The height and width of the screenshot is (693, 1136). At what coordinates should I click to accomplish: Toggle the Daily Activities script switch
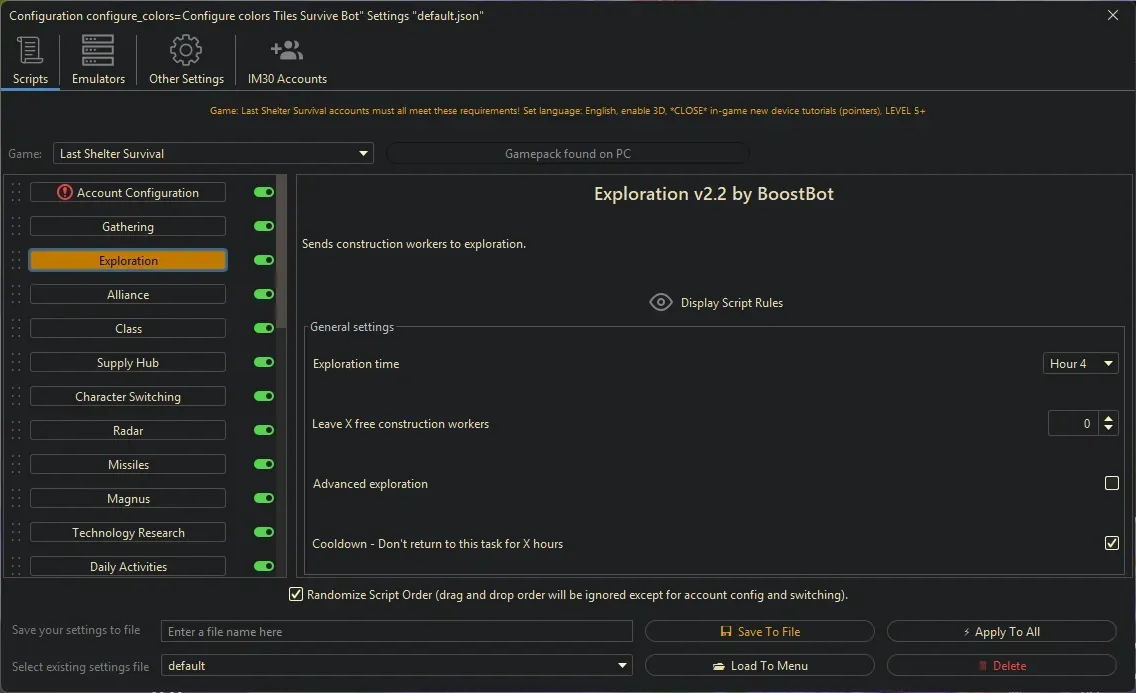coord(264,566)
